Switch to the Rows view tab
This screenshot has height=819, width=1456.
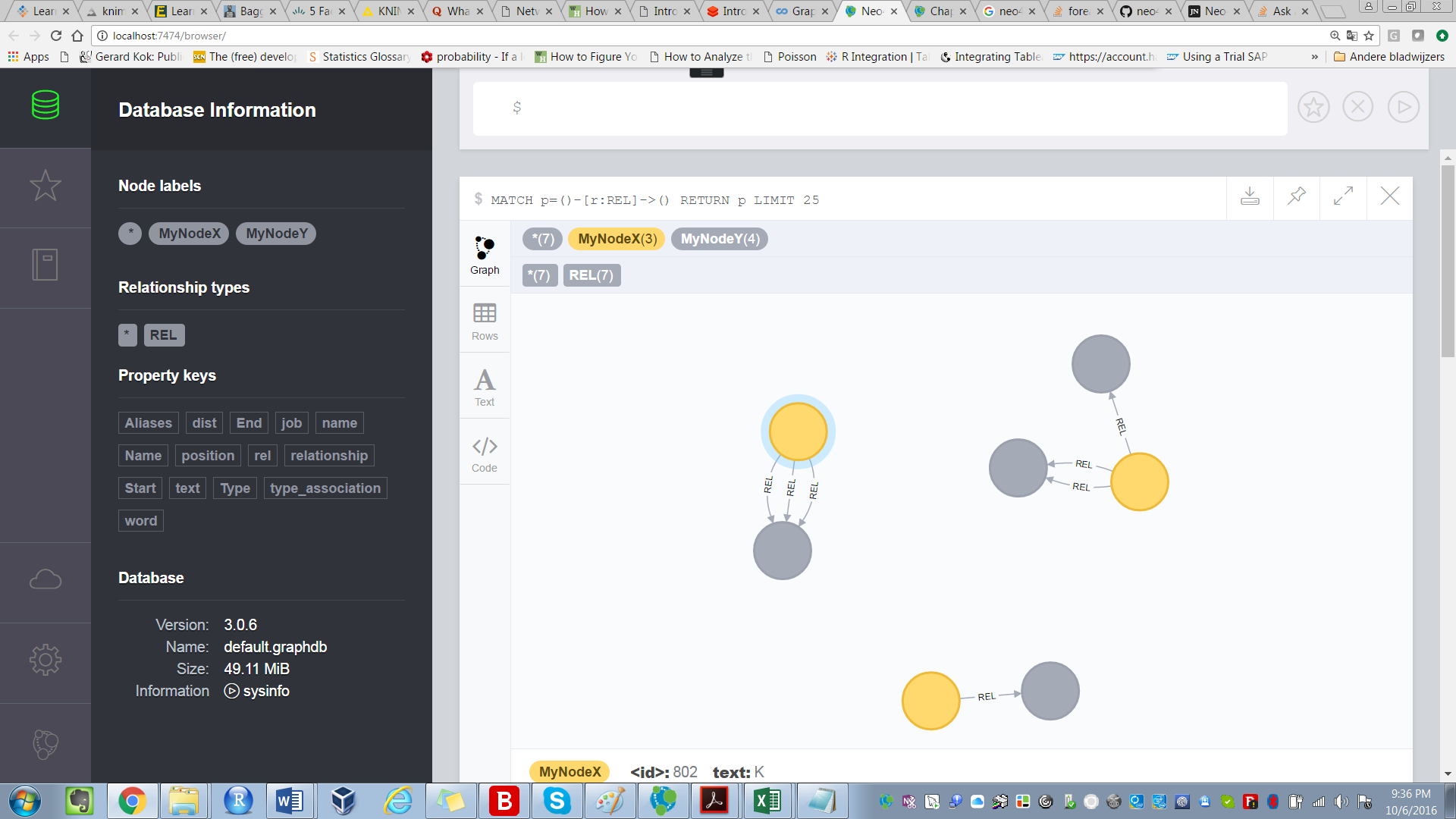pos(484,320)
